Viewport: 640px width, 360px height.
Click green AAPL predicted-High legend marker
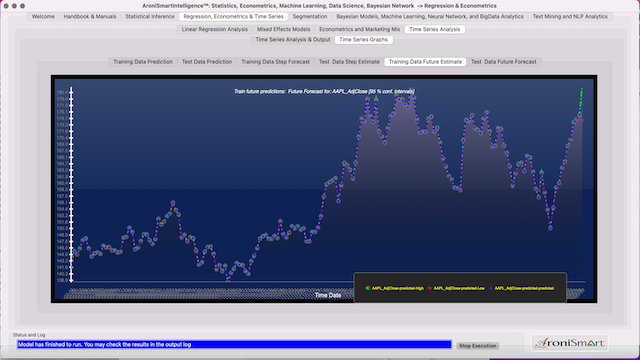click(x=368, y=288)
